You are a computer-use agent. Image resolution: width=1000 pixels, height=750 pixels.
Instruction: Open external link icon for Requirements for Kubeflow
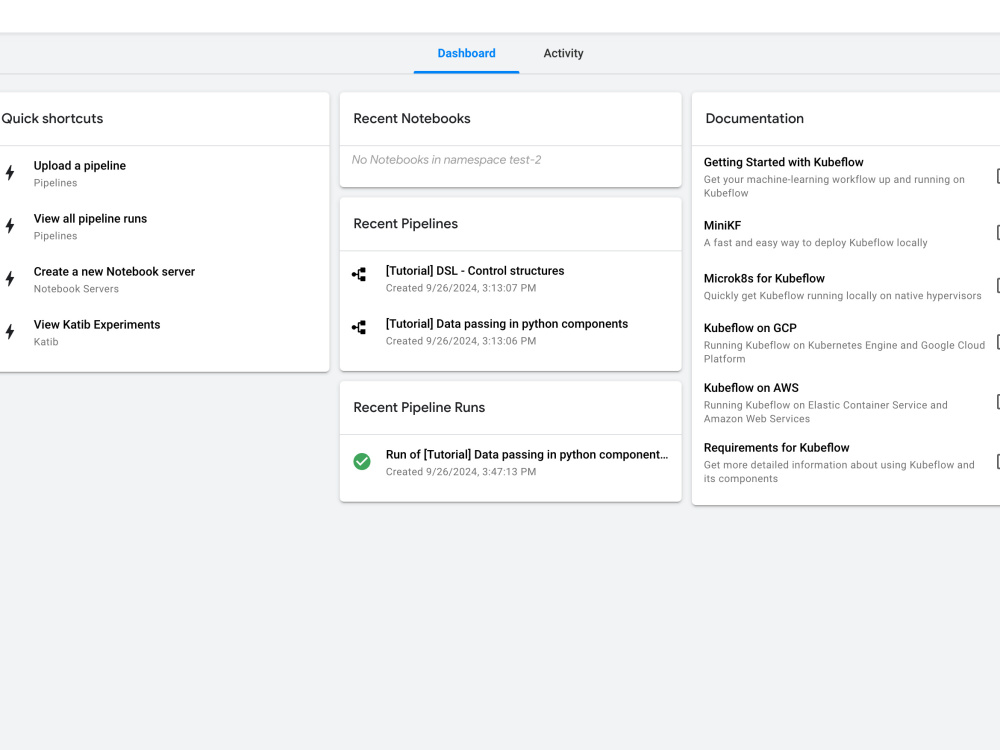pos(997,462)
